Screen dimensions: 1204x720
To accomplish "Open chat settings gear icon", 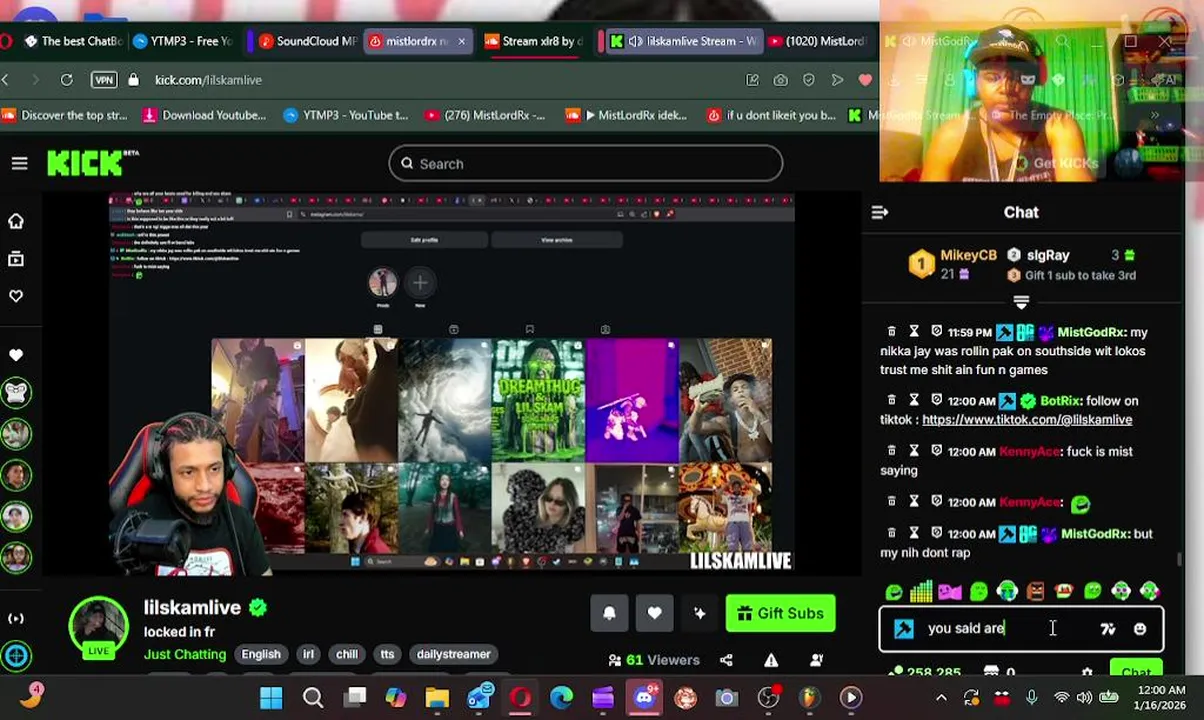I will [1087, 673].
